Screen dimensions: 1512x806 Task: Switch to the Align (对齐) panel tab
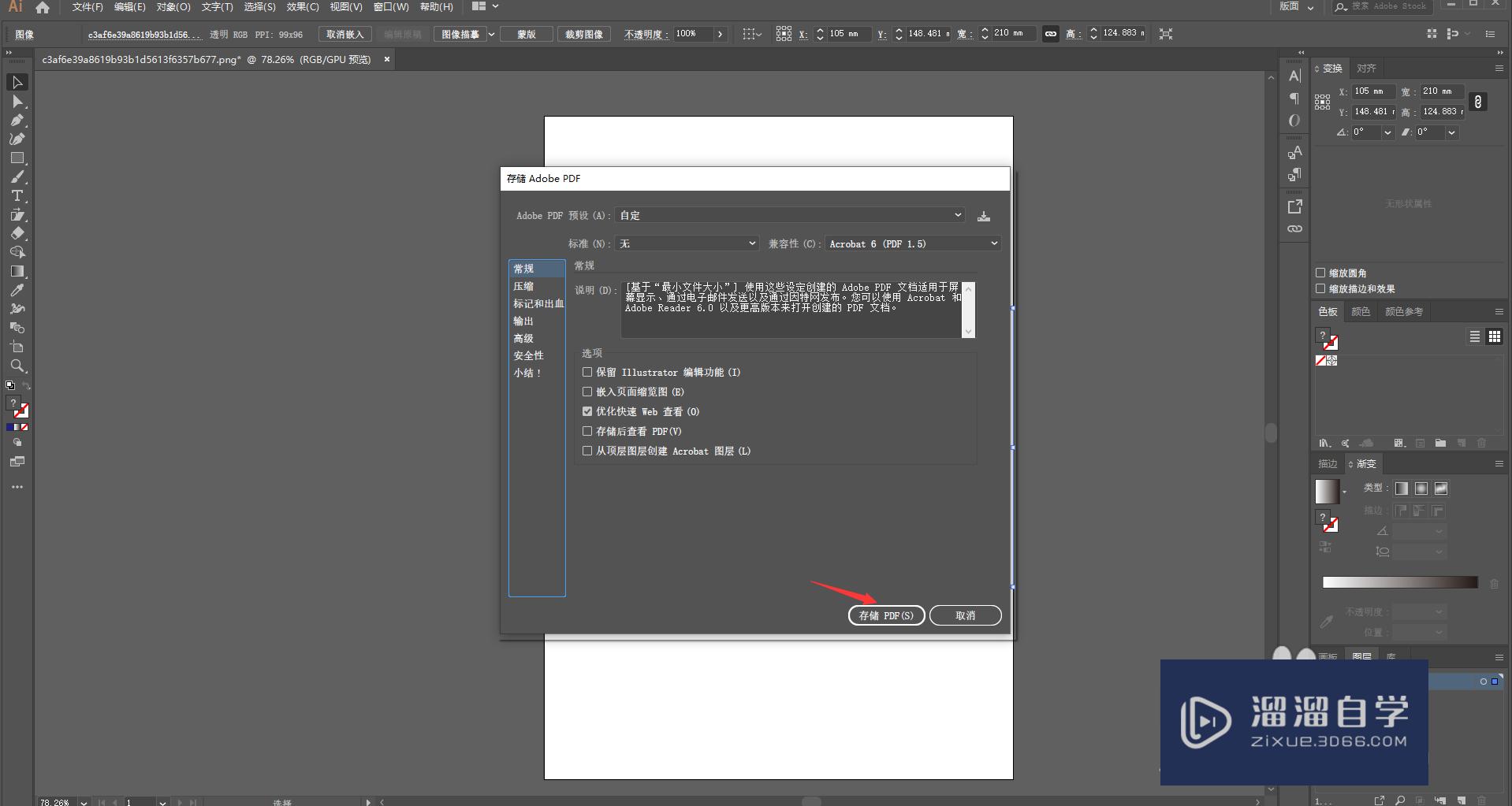click(1366, 69)
